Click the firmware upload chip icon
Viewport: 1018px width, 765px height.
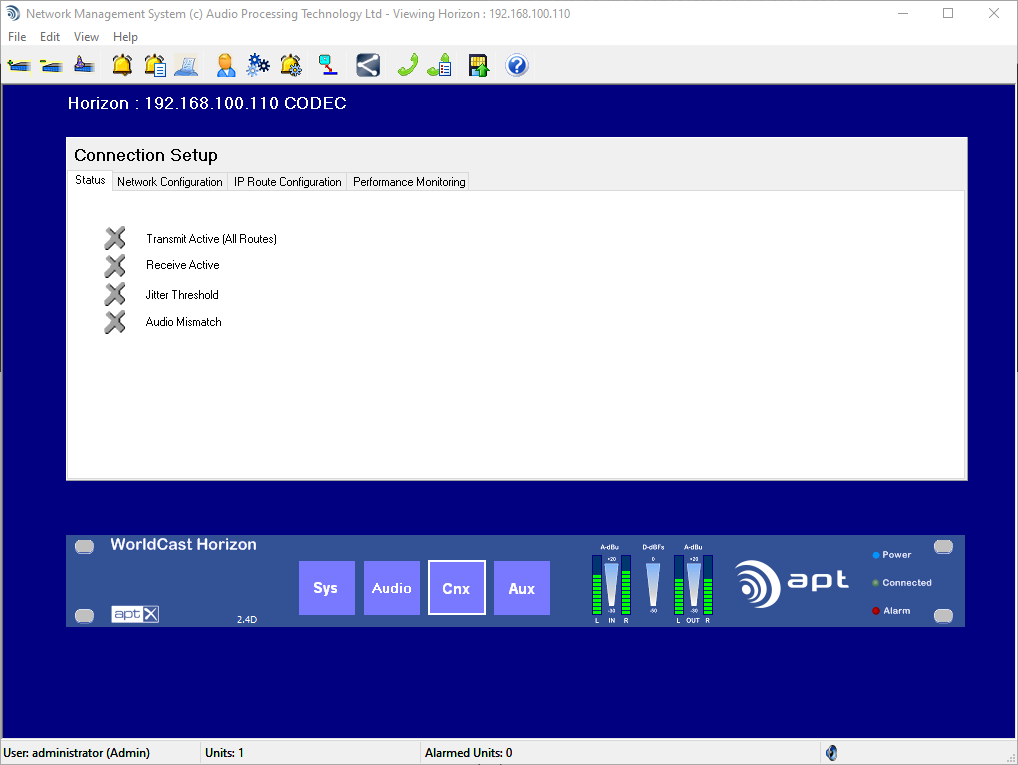tap(478, 66)
